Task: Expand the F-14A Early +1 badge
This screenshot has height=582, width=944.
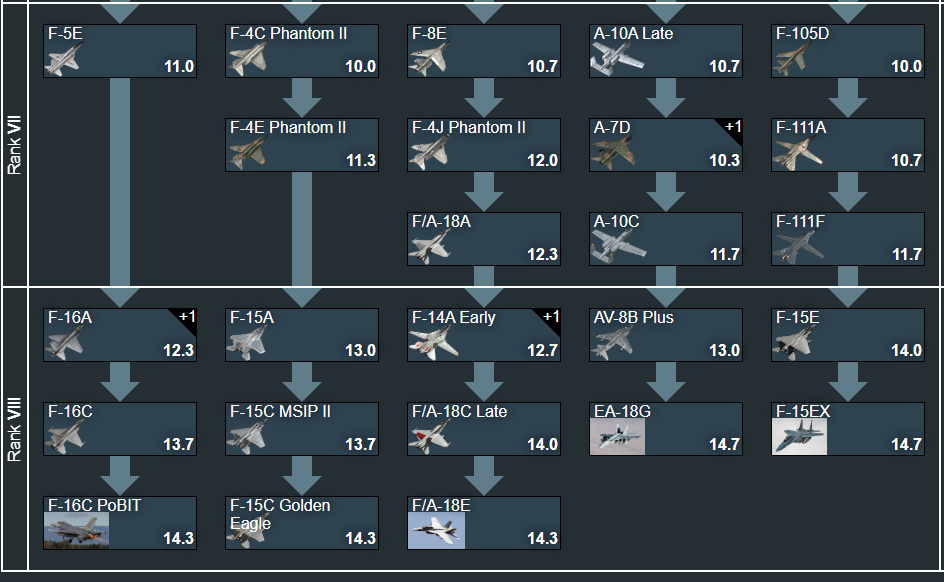Action: pos(551,317)
